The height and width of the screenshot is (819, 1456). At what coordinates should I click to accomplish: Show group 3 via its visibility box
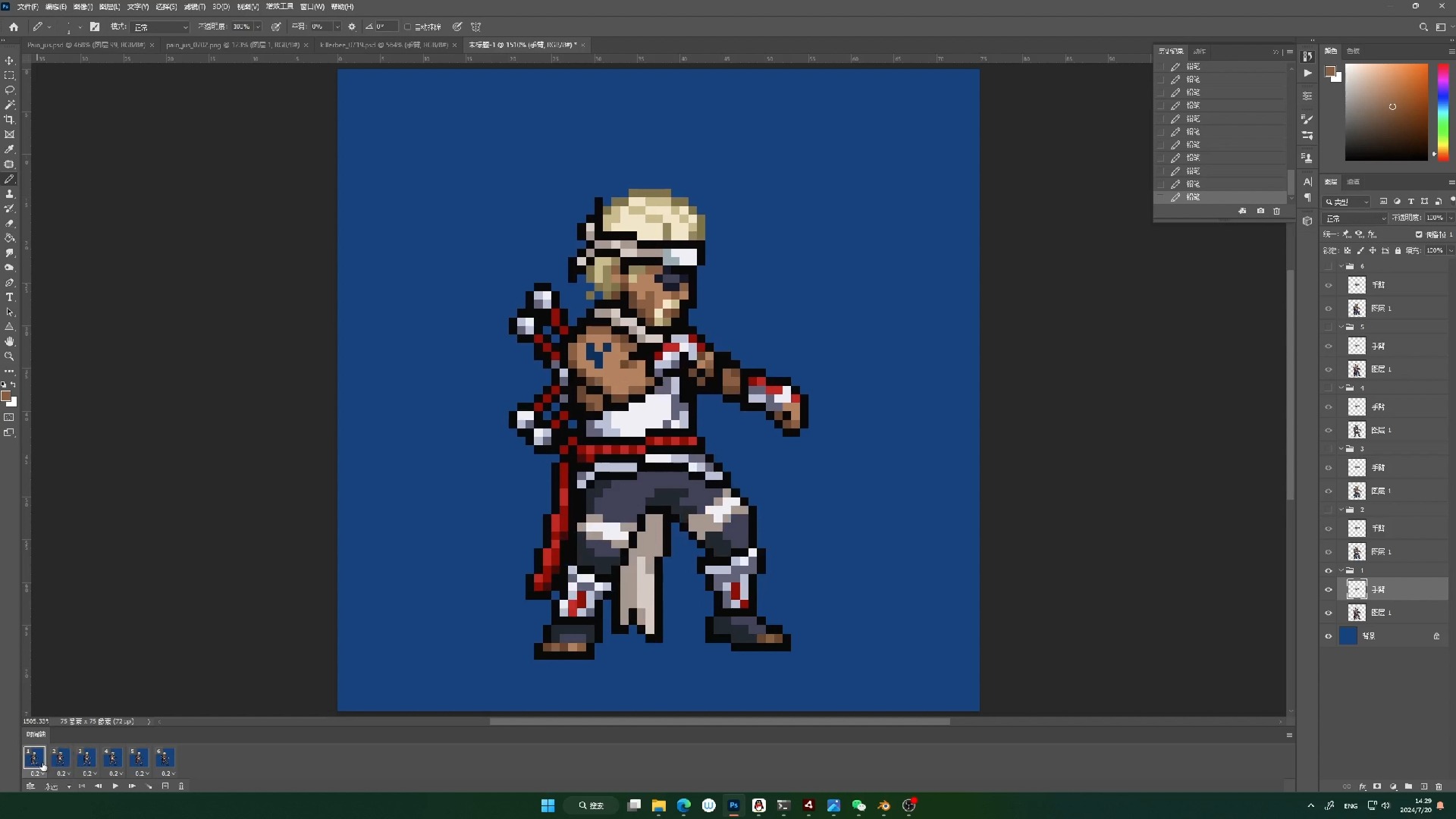tap(1329, 449)
